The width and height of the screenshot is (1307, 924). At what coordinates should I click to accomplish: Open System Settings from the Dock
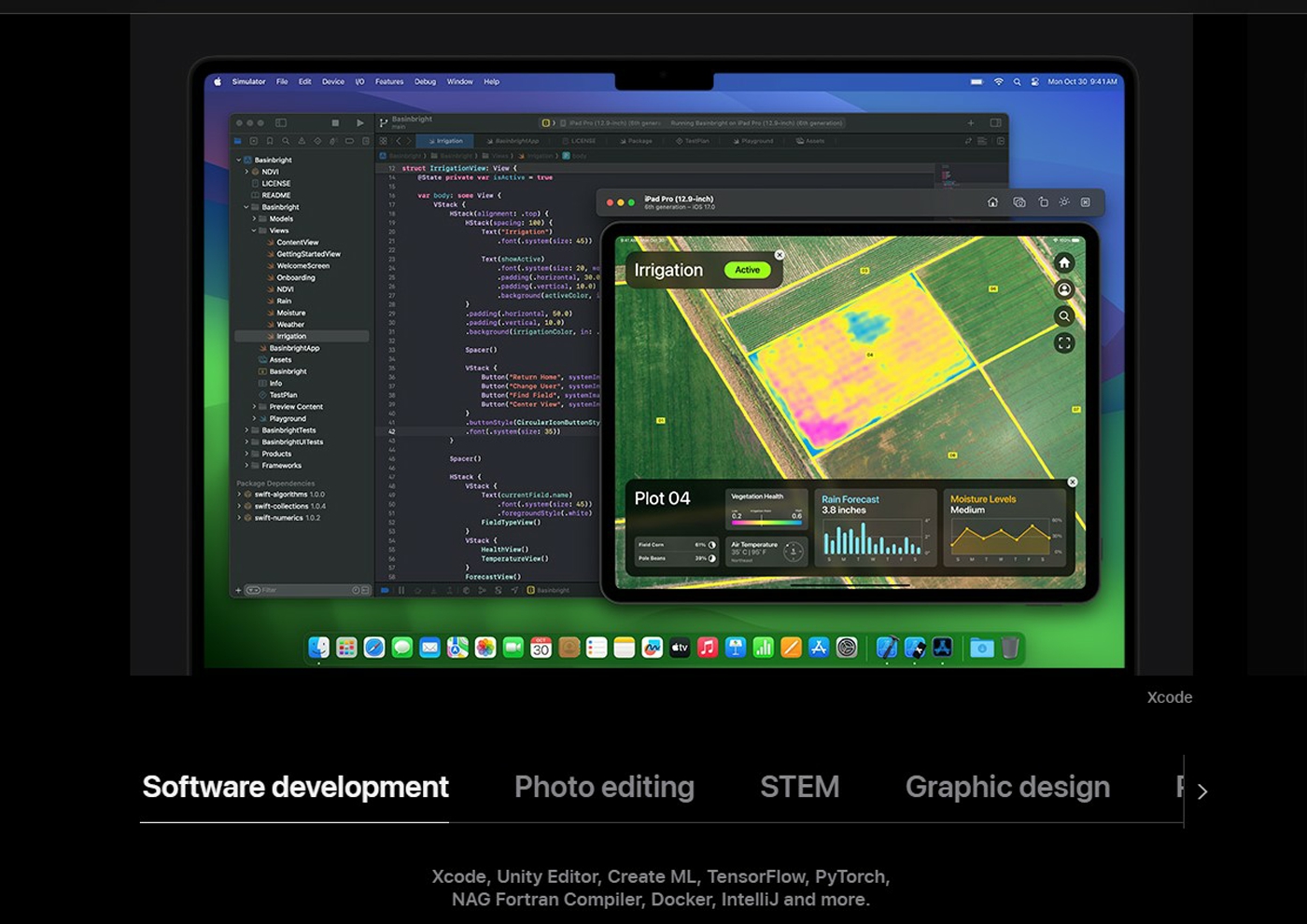pos(847,647)
